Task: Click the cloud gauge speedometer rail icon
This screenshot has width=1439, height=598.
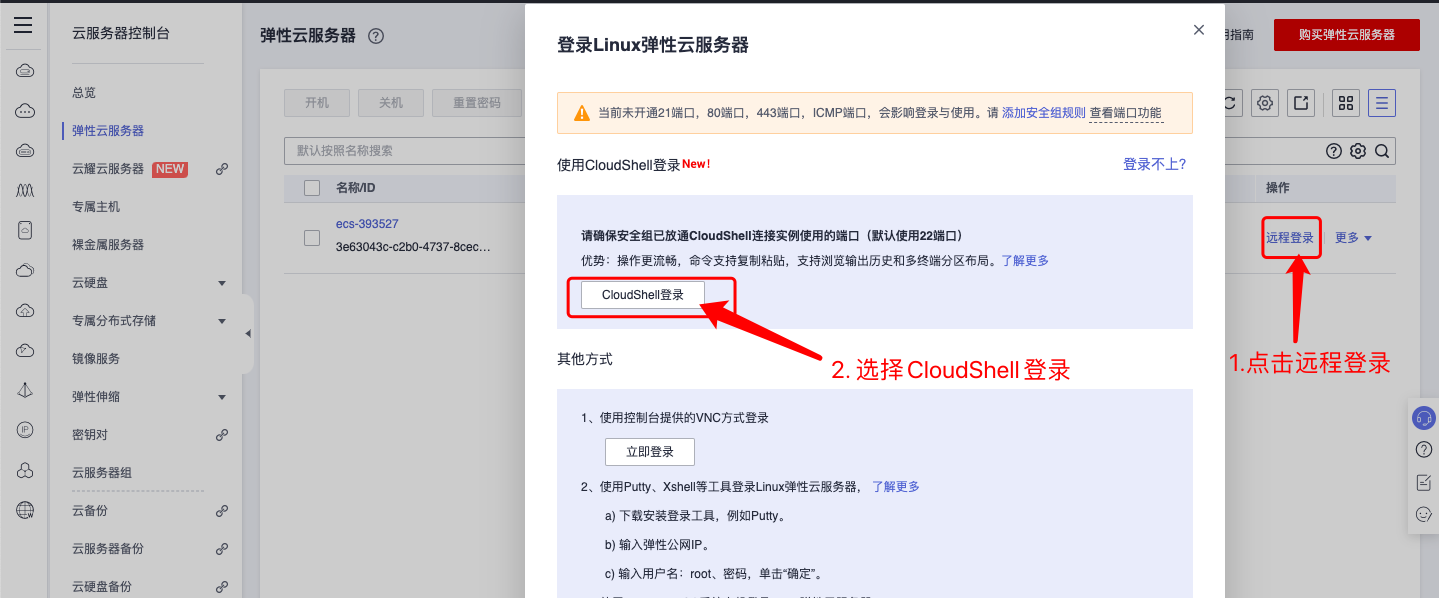Action: [x=25, y=350]
